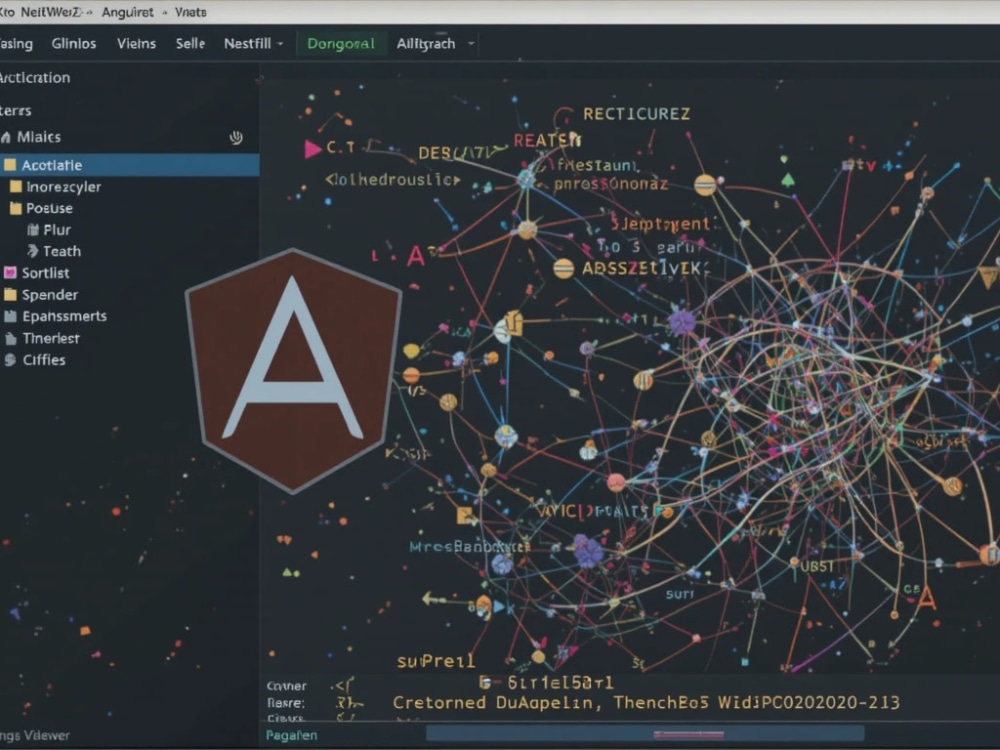Click the green triangle node icon
Screen dimensions: 1000x750
tap(788, 180)
